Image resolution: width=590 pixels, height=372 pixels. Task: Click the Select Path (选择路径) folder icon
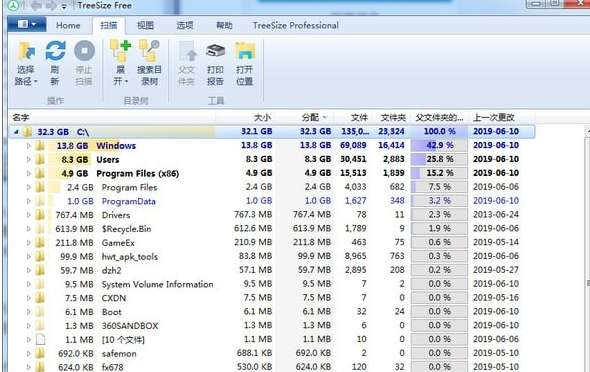pyautogui.click(x=26, y=51)
